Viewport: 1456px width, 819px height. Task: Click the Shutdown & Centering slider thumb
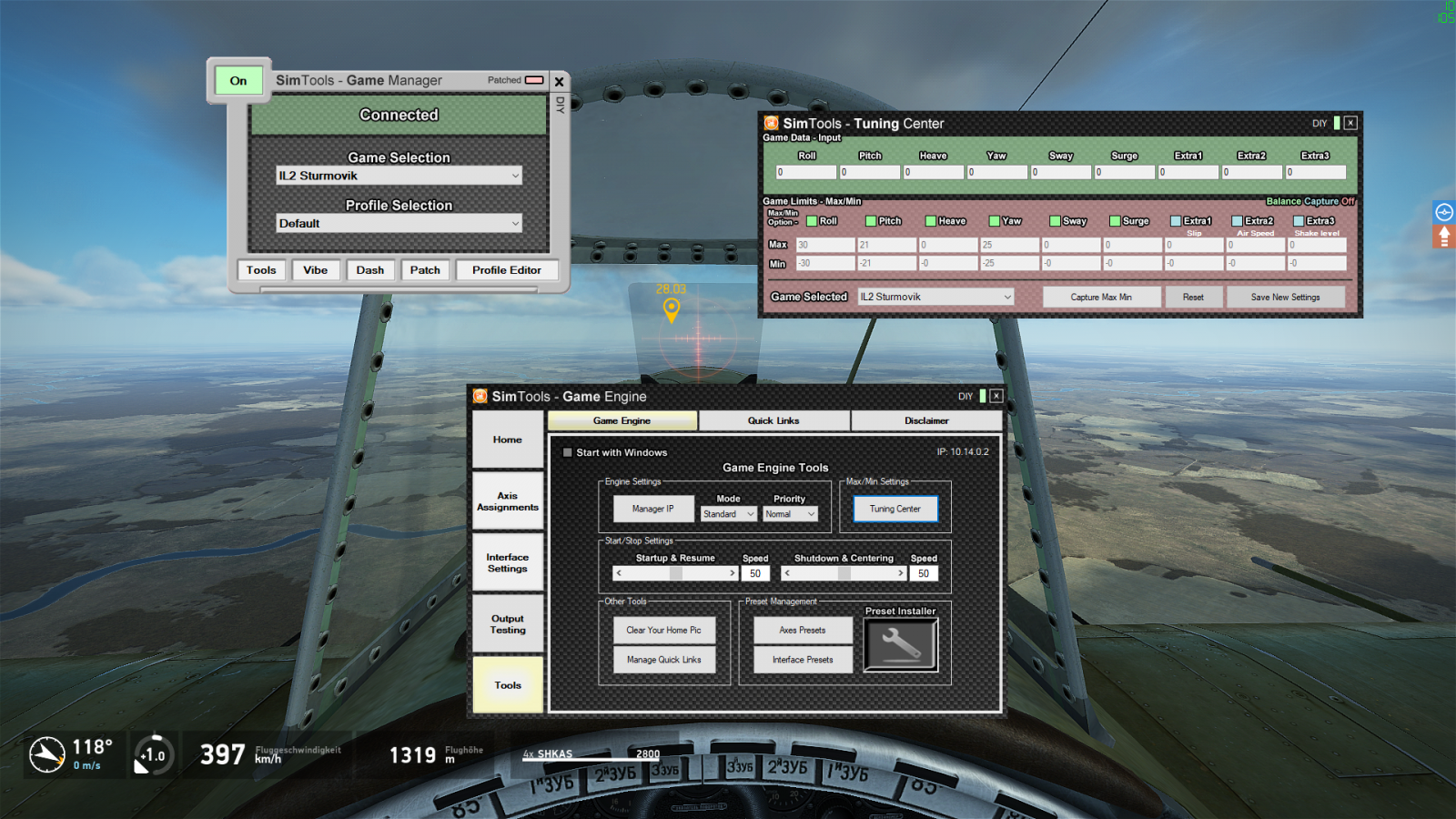(844, 573)
